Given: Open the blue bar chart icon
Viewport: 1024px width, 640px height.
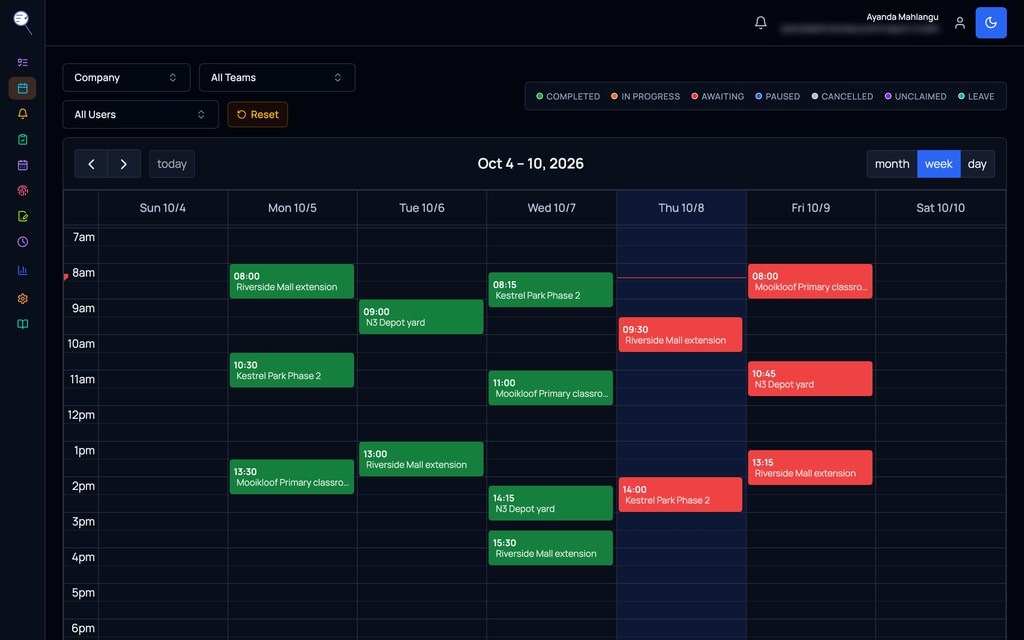Looking at the screenshot, I should (x=23, y=270).
